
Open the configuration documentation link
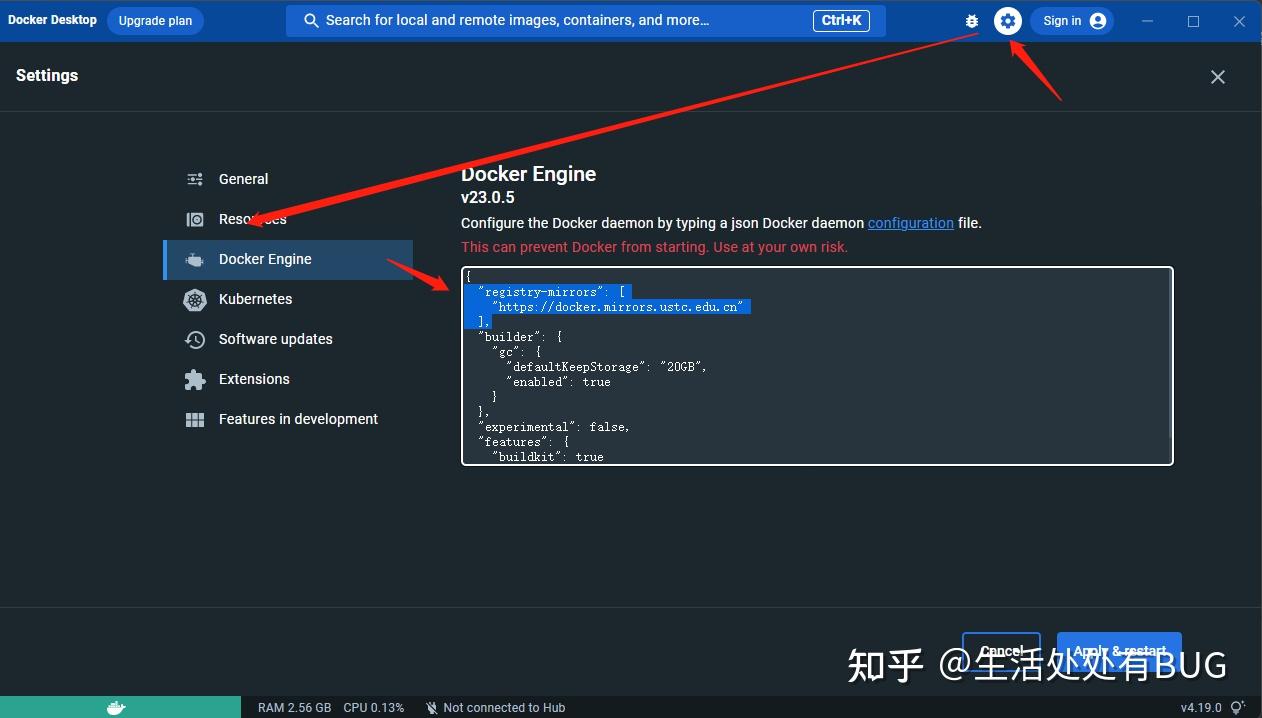click(x=910, y=223)
